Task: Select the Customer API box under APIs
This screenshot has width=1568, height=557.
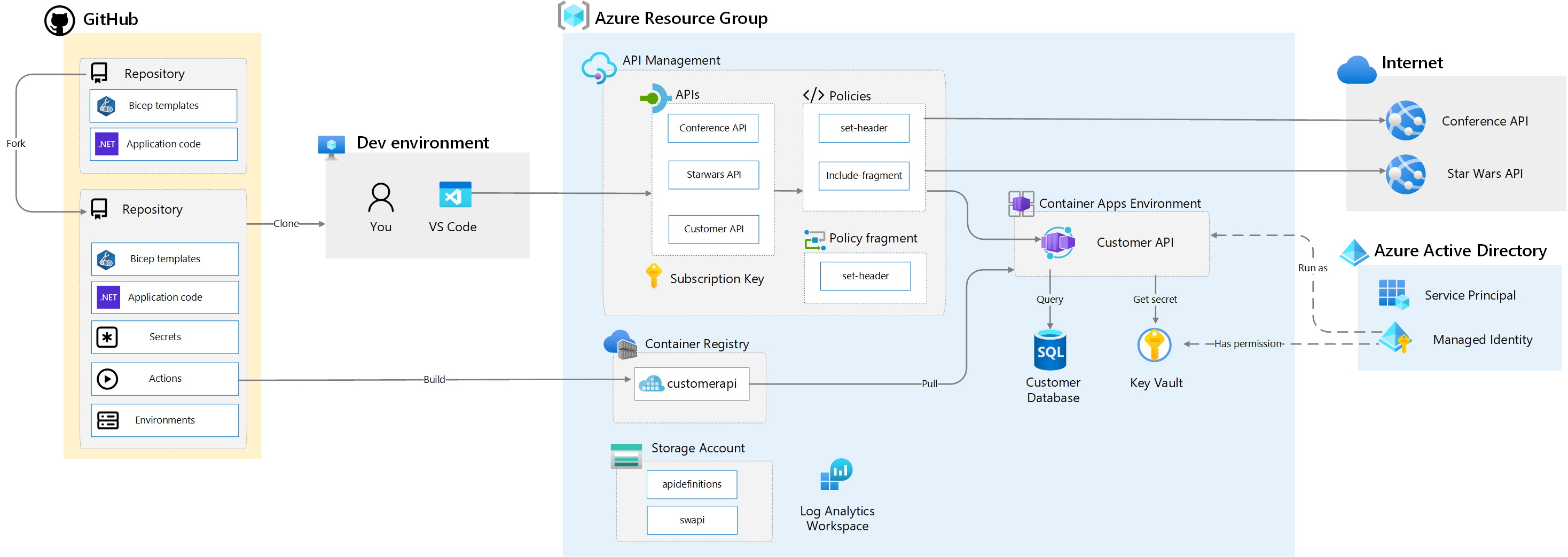Action: tap(714, 229)
